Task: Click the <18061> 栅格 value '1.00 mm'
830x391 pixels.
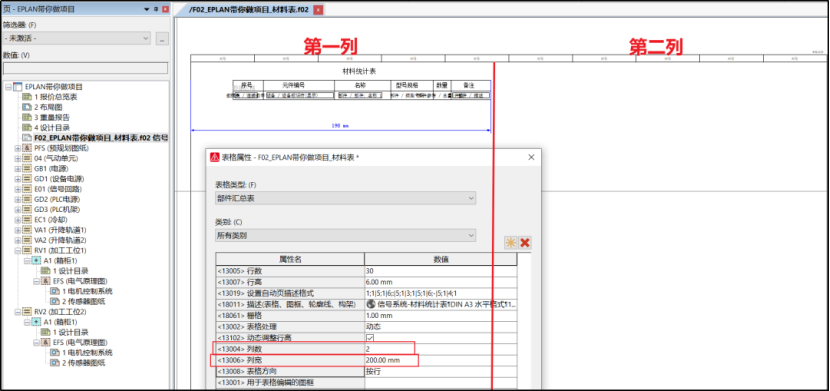Action: [440, 315]
